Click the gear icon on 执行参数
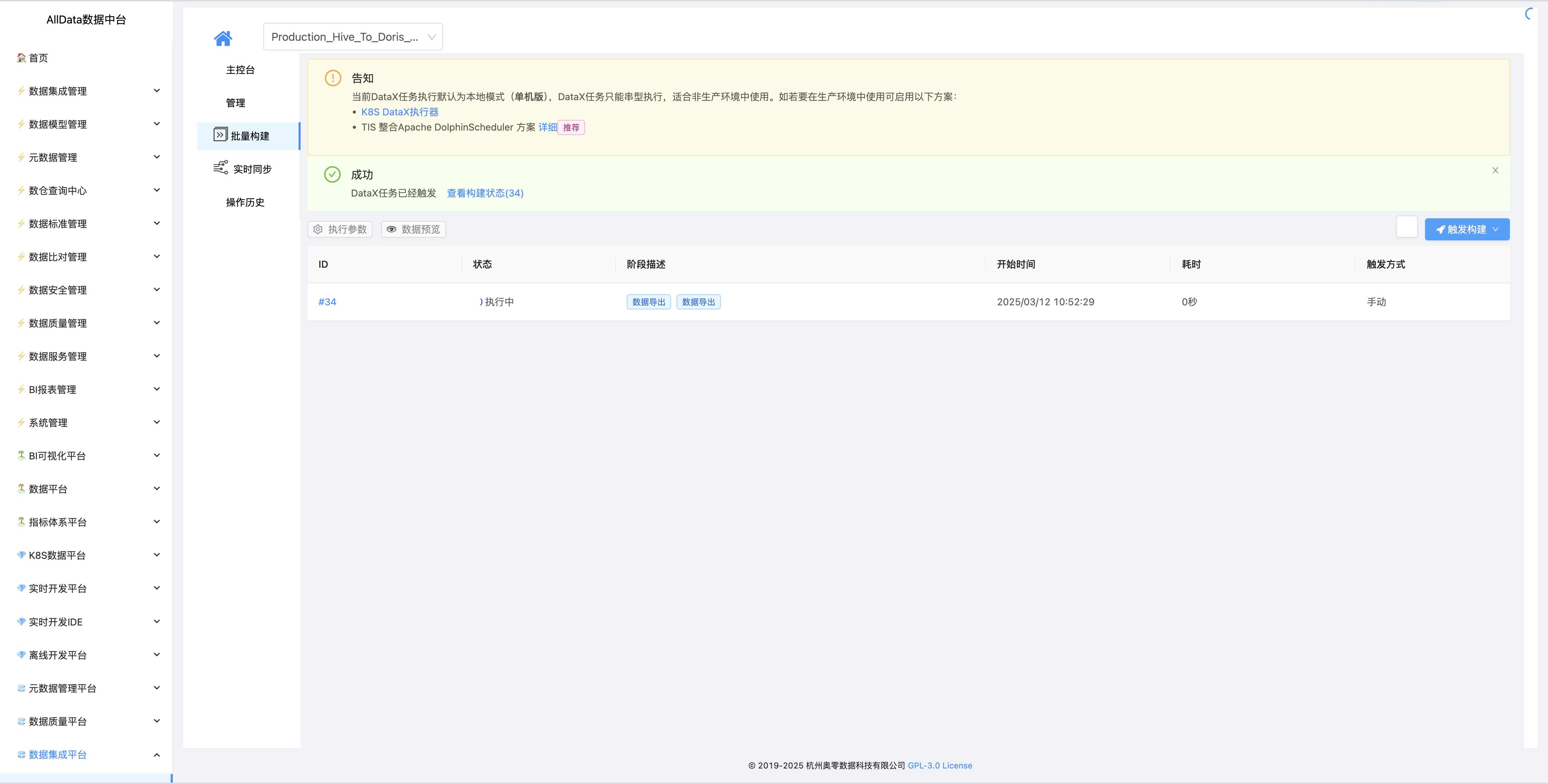The width and height of the screenshot is (1548, 784). click(x=318, y=229)
